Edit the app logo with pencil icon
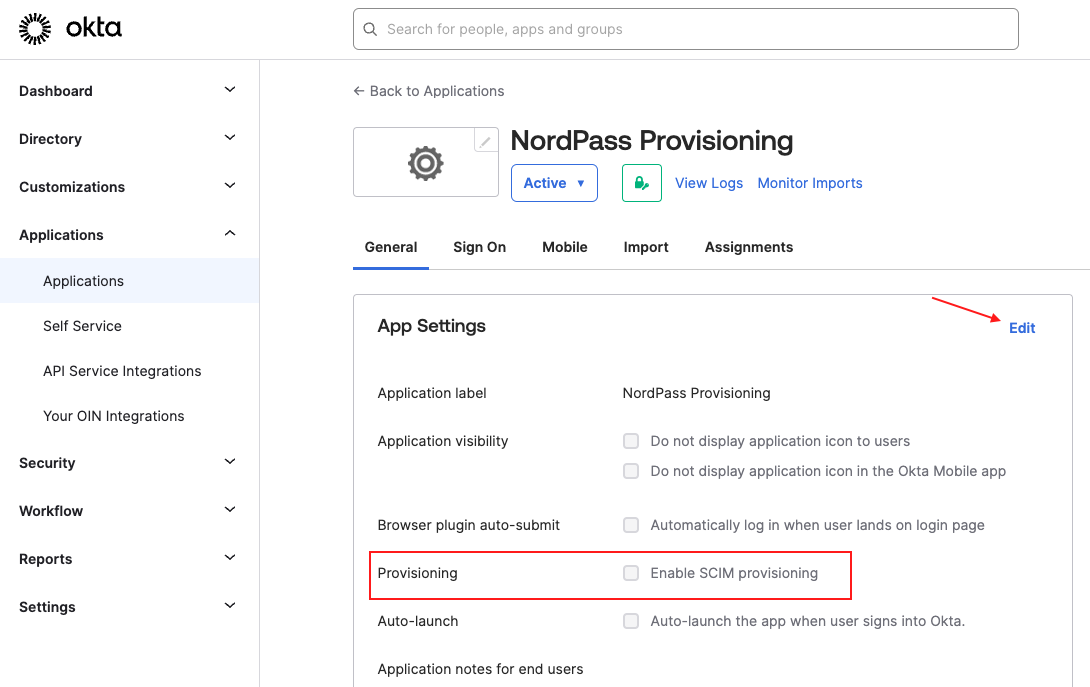The image size is (1090, 687). [486, 141]
